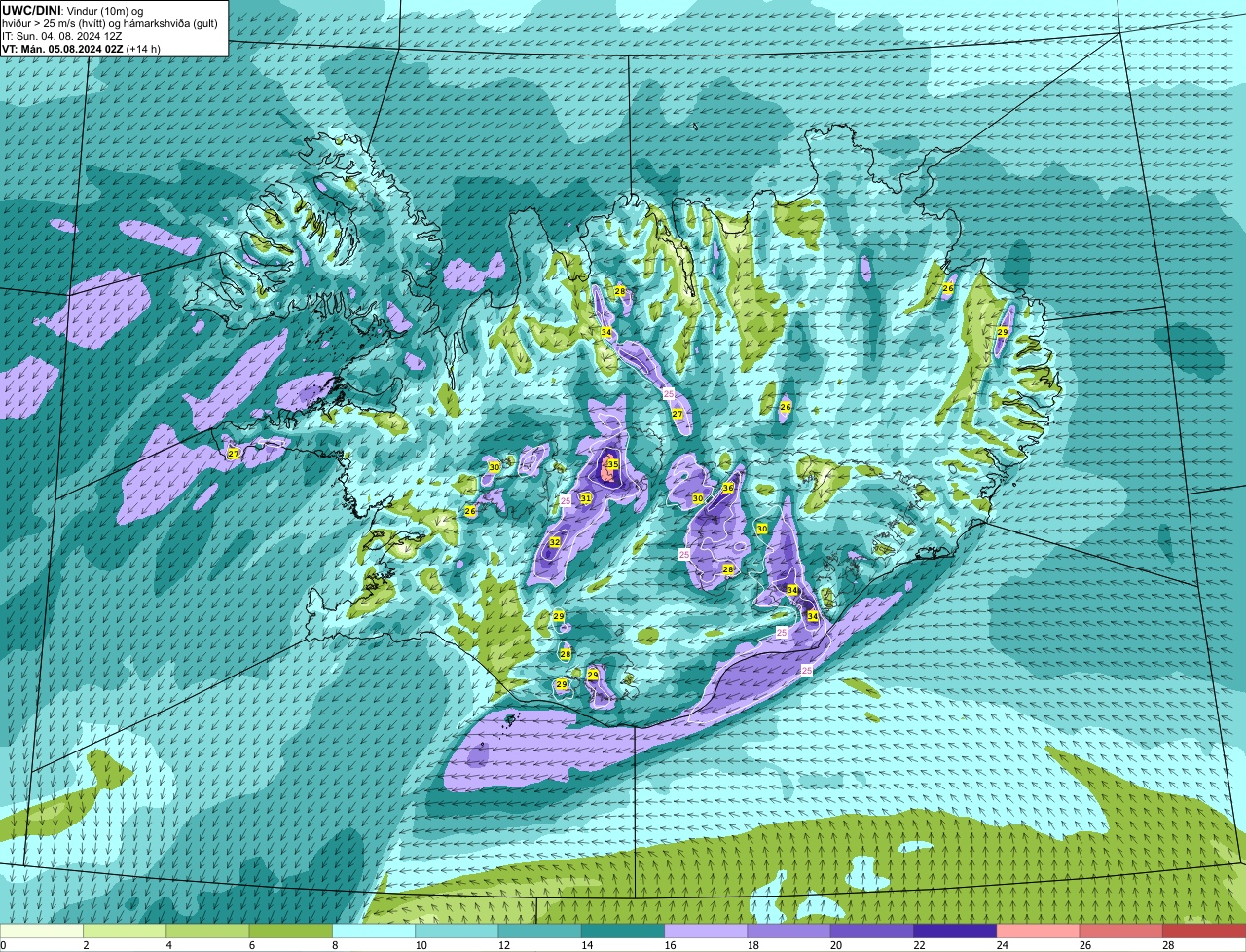Image resolution: width=1246 pixels, height=952 pixels.
Task: Choose the red above-28 legend swatch
Action: point(1204,931)
